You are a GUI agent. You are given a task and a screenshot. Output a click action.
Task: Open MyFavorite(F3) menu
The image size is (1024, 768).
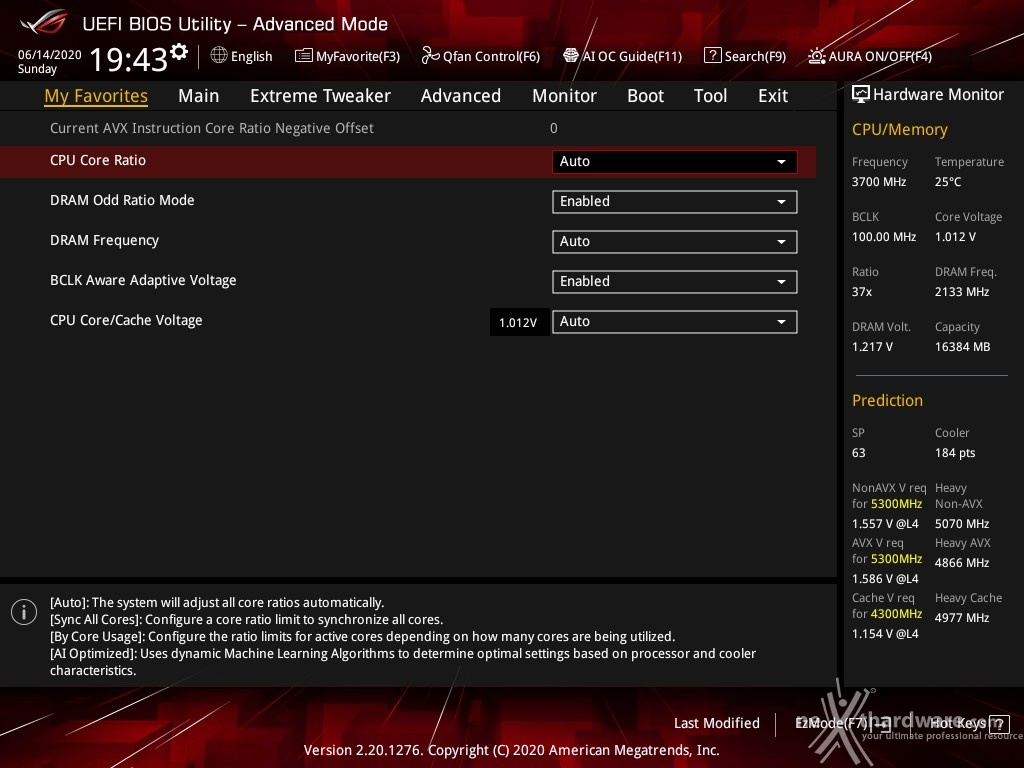pyautogui.click(x=347, y=56)
